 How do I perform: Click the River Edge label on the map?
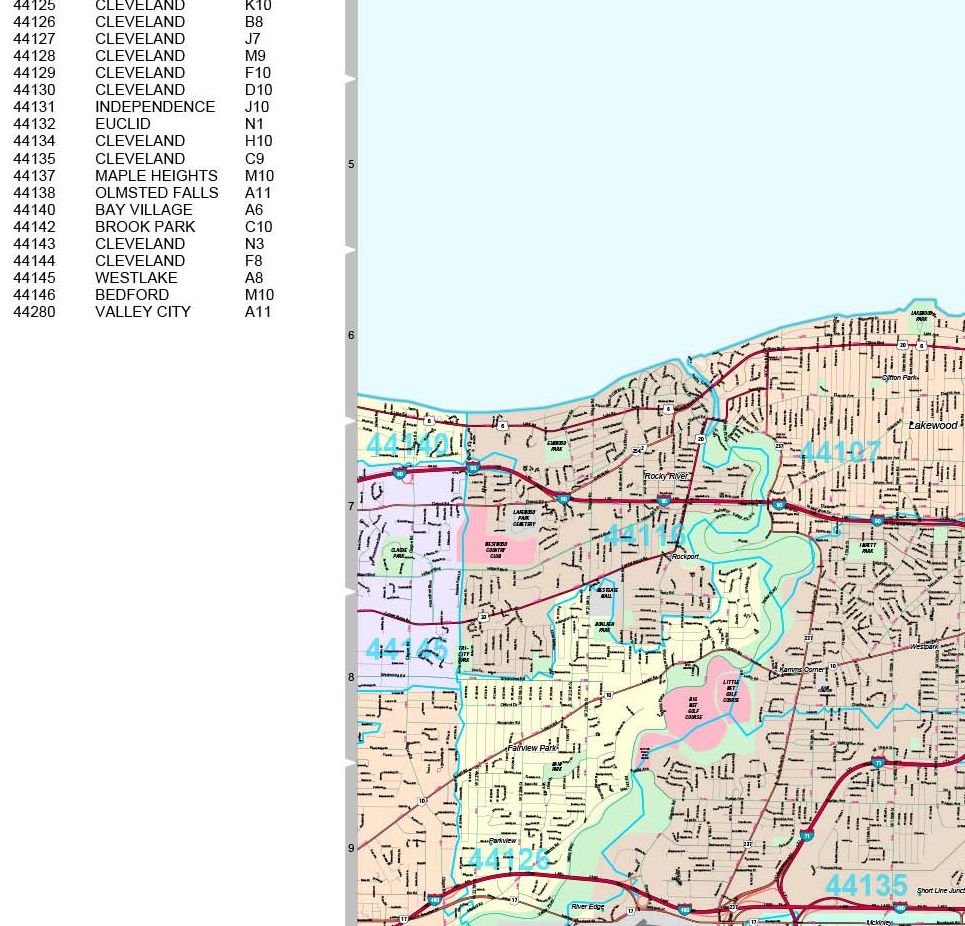587,907
